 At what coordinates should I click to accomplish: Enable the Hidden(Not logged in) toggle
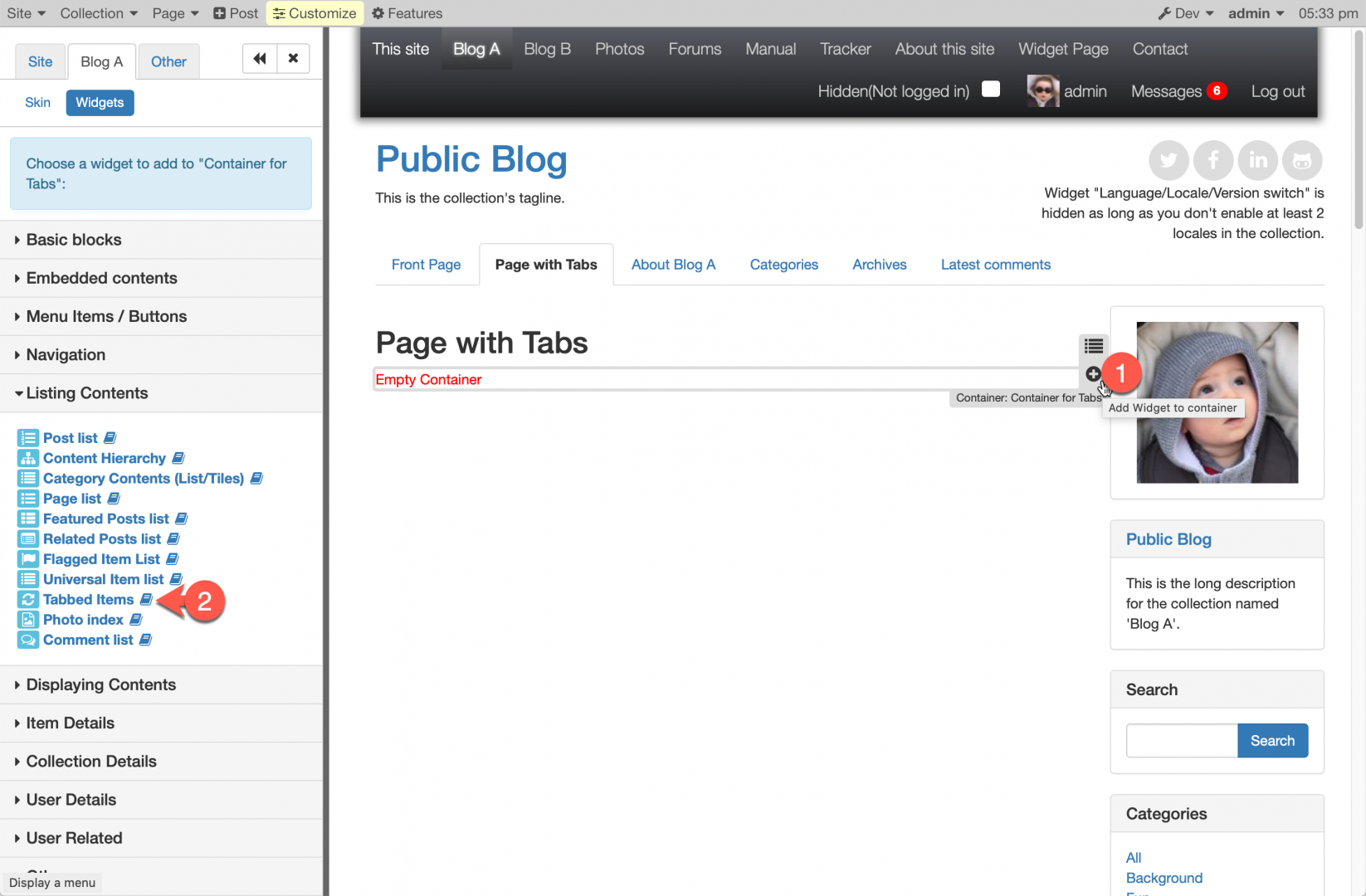pyautogui.click(x=990, y=90)
